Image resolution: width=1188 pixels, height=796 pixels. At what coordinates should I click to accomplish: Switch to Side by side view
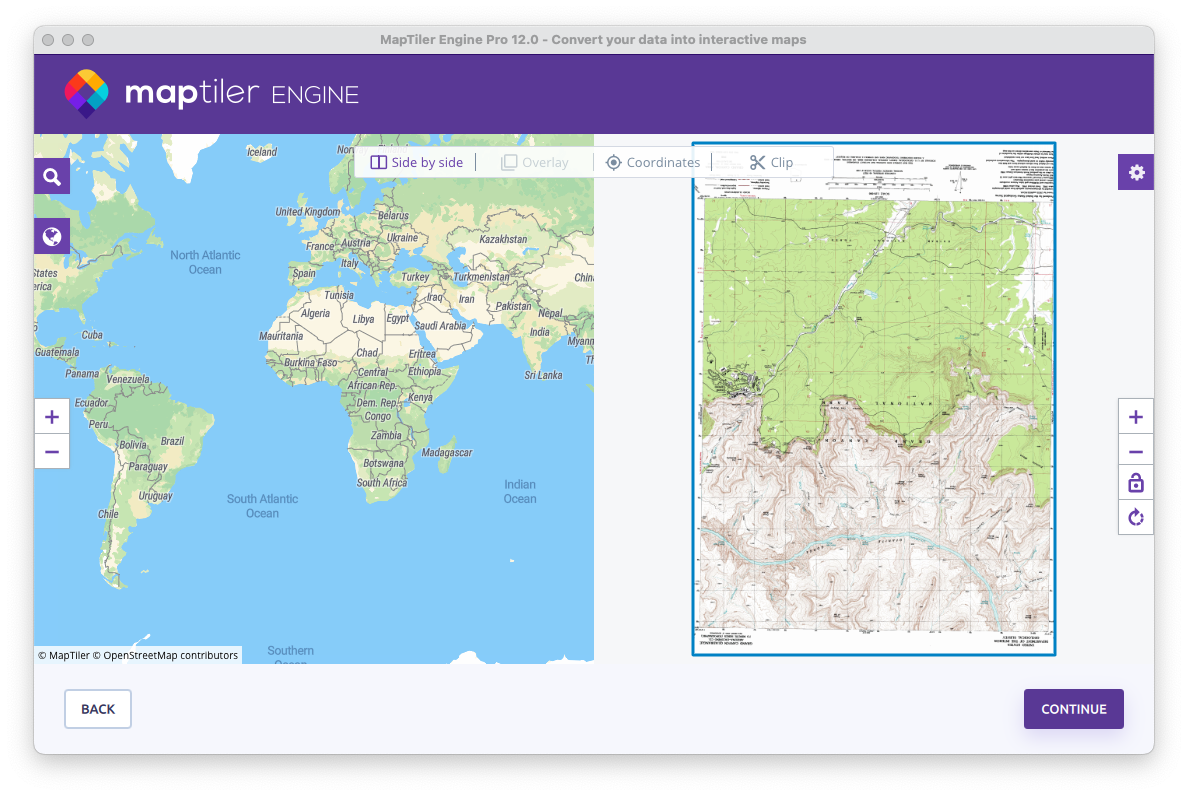pyautogui.click(x=417, y=162)
